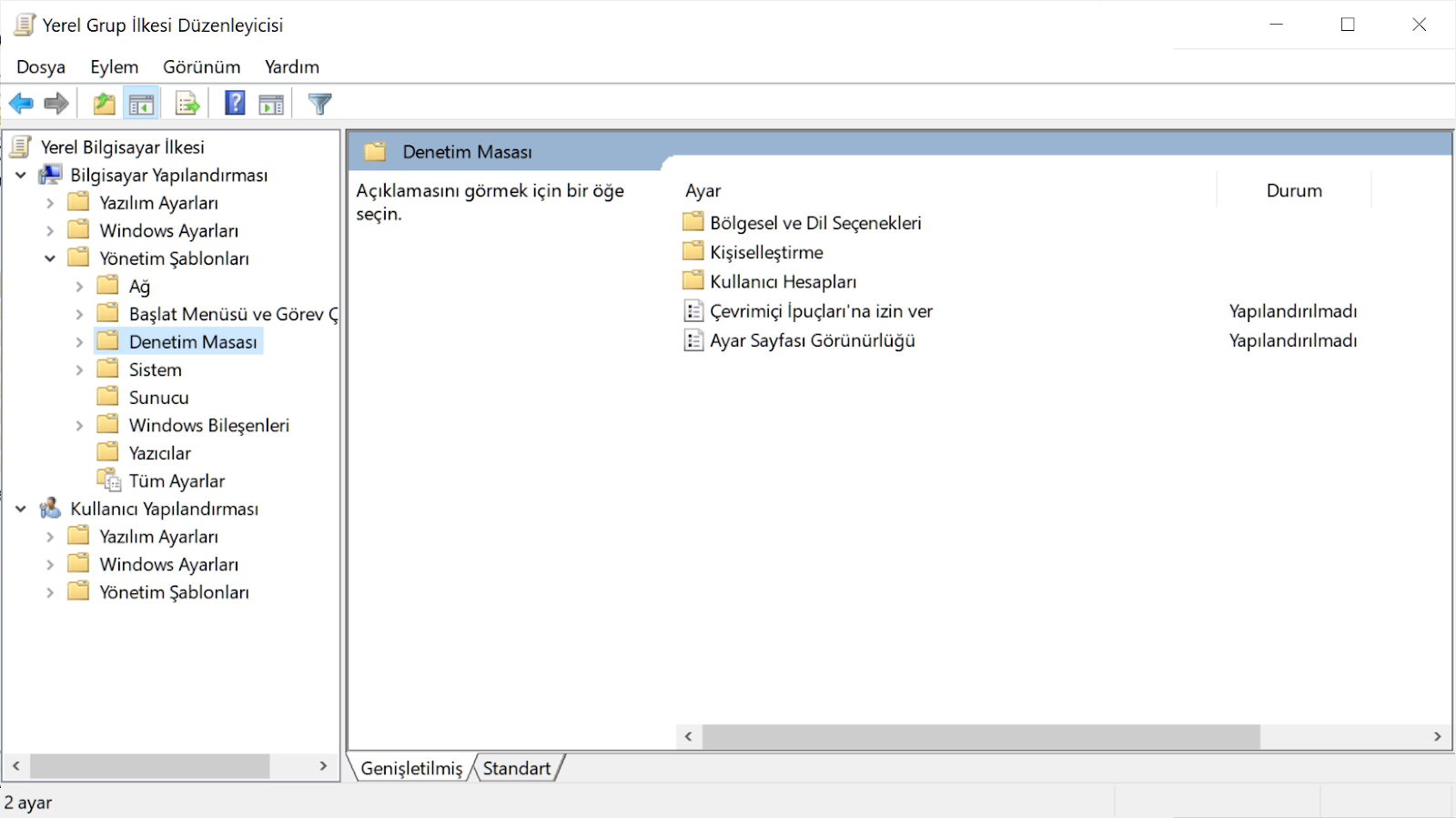The height and width of the screenshot is (818, 1456).
Task: Click the Windows Bileşenleri folder icon
Action: (x=108, y=424)
